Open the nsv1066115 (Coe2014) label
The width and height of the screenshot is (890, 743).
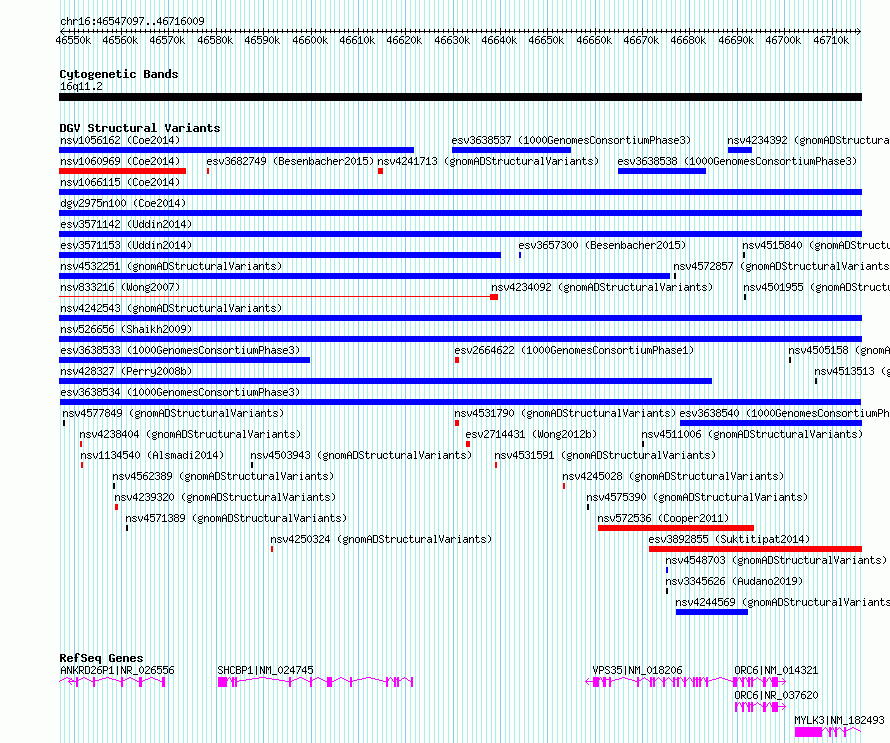120,182
